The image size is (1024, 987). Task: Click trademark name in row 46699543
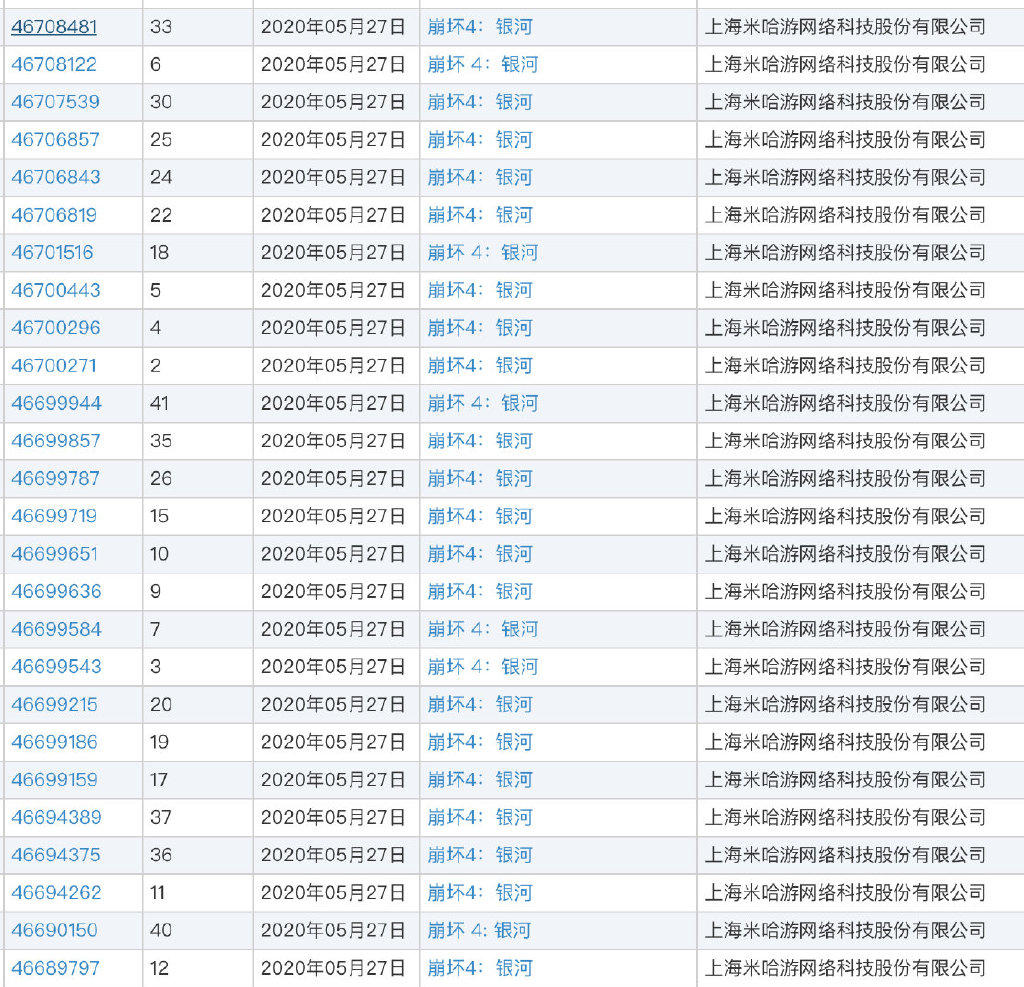(x=483, y=666)
